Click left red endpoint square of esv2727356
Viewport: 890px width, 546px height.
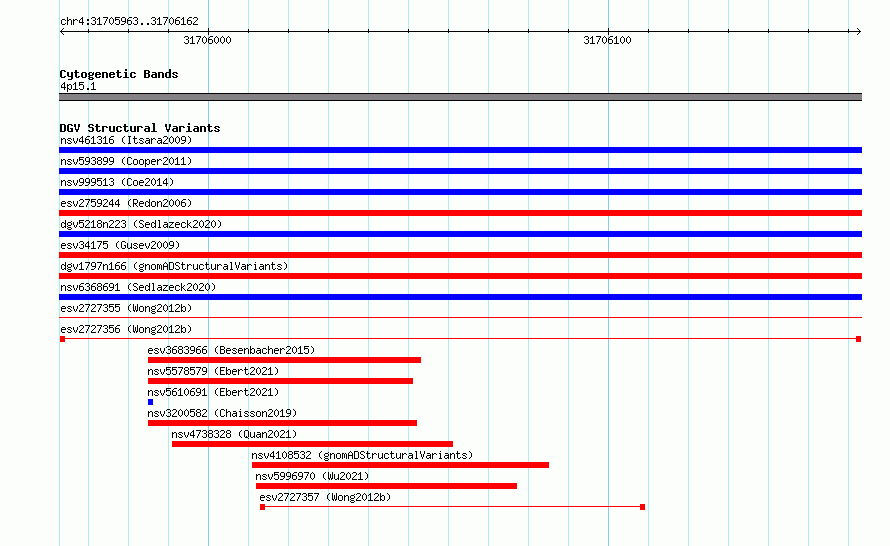click(x=62, y=339)
